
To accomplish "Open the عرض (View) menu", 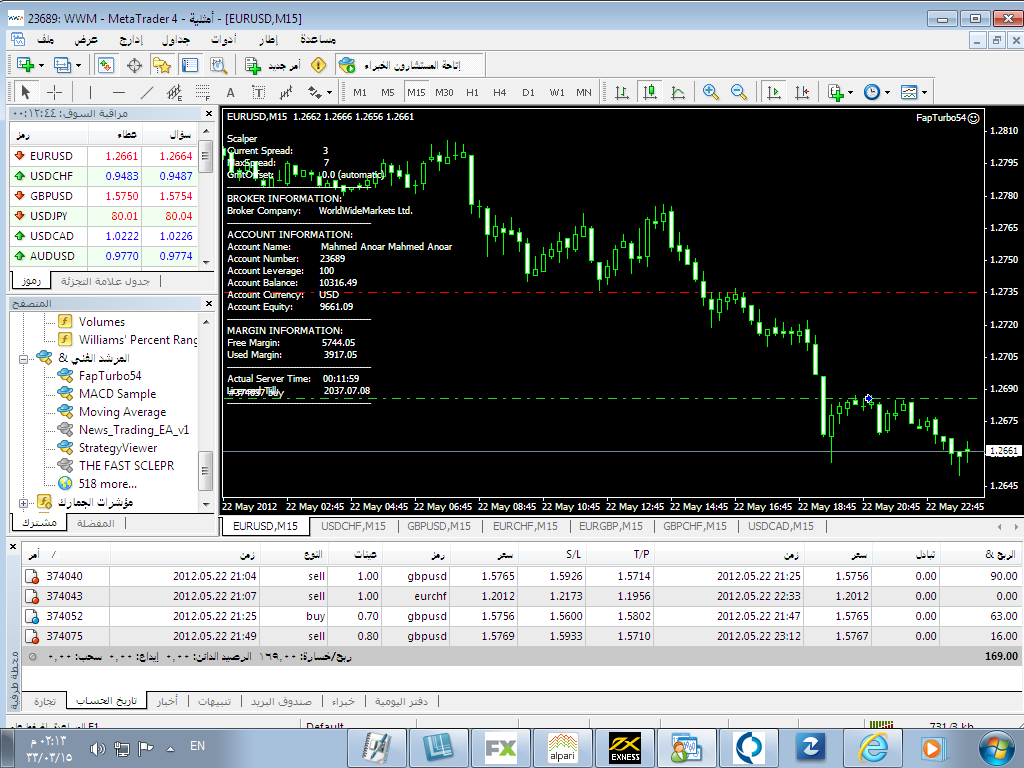I will [x=86, y=39].
